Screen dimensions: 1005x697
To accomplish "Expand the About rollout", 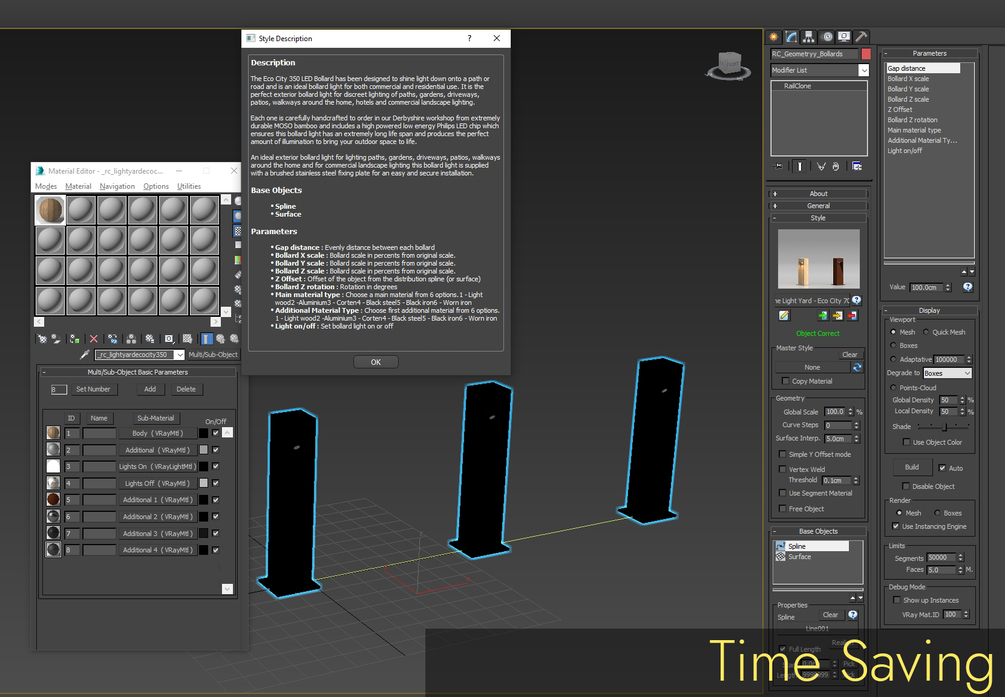I will click(x=818, y=194).
